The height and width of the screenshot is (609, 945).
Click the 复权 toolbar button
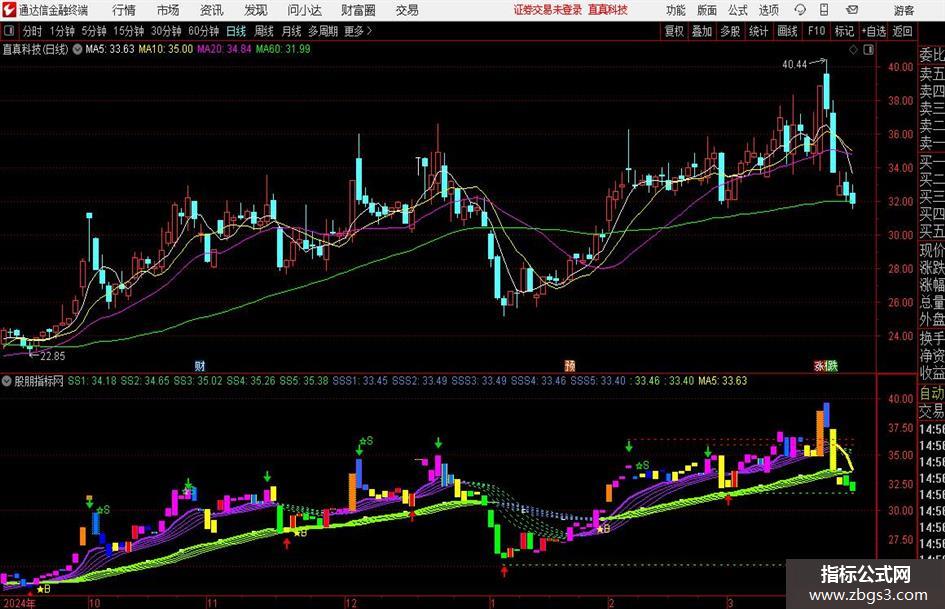(x=674, y=31)
